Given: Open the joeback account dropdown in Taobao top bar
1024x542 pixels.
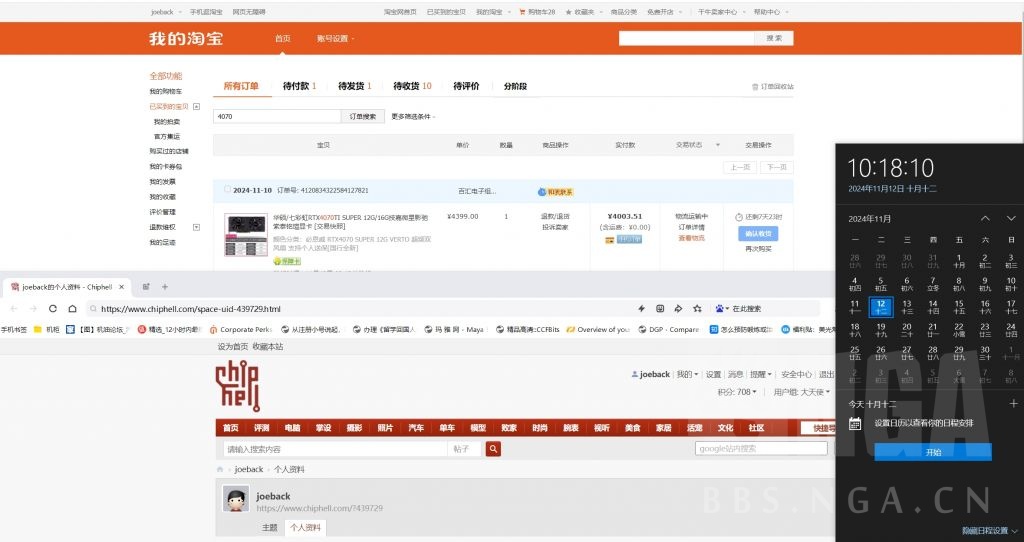Looking at the screenshot, I should (x=166, y=12).
